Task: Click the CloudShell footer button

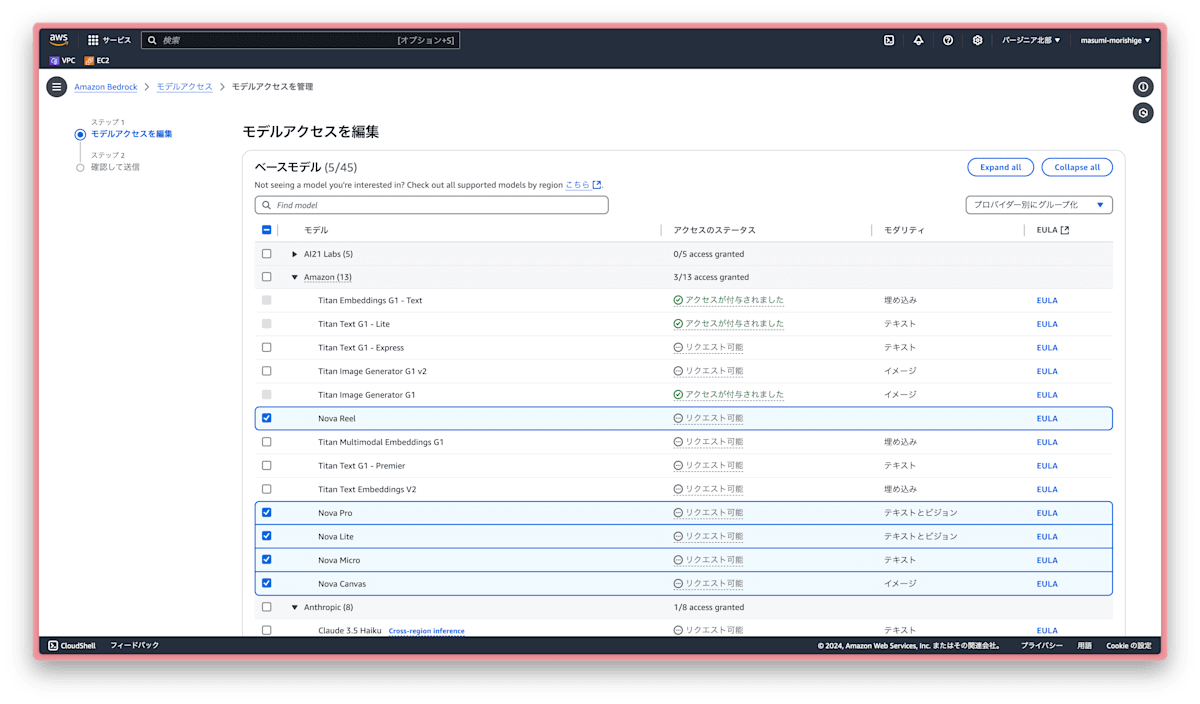Action: click(72, 646)
